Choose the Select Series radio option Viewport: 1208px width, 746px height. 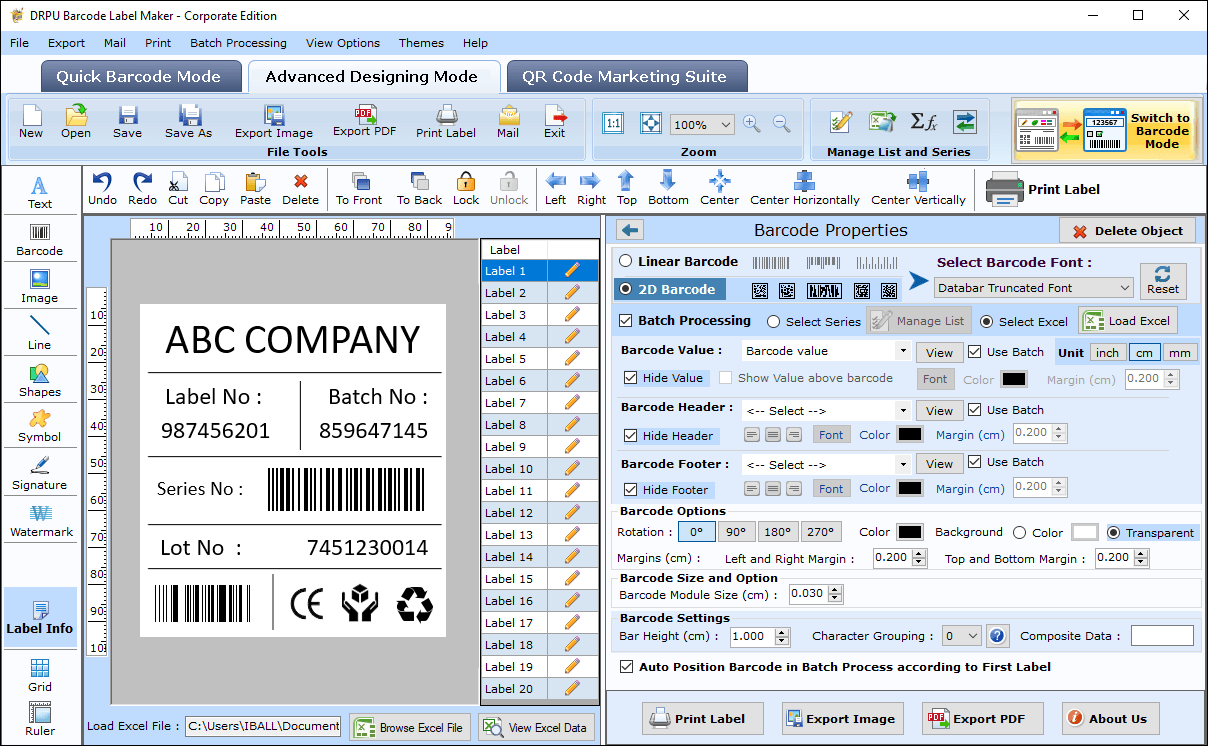tap(774, 322)
